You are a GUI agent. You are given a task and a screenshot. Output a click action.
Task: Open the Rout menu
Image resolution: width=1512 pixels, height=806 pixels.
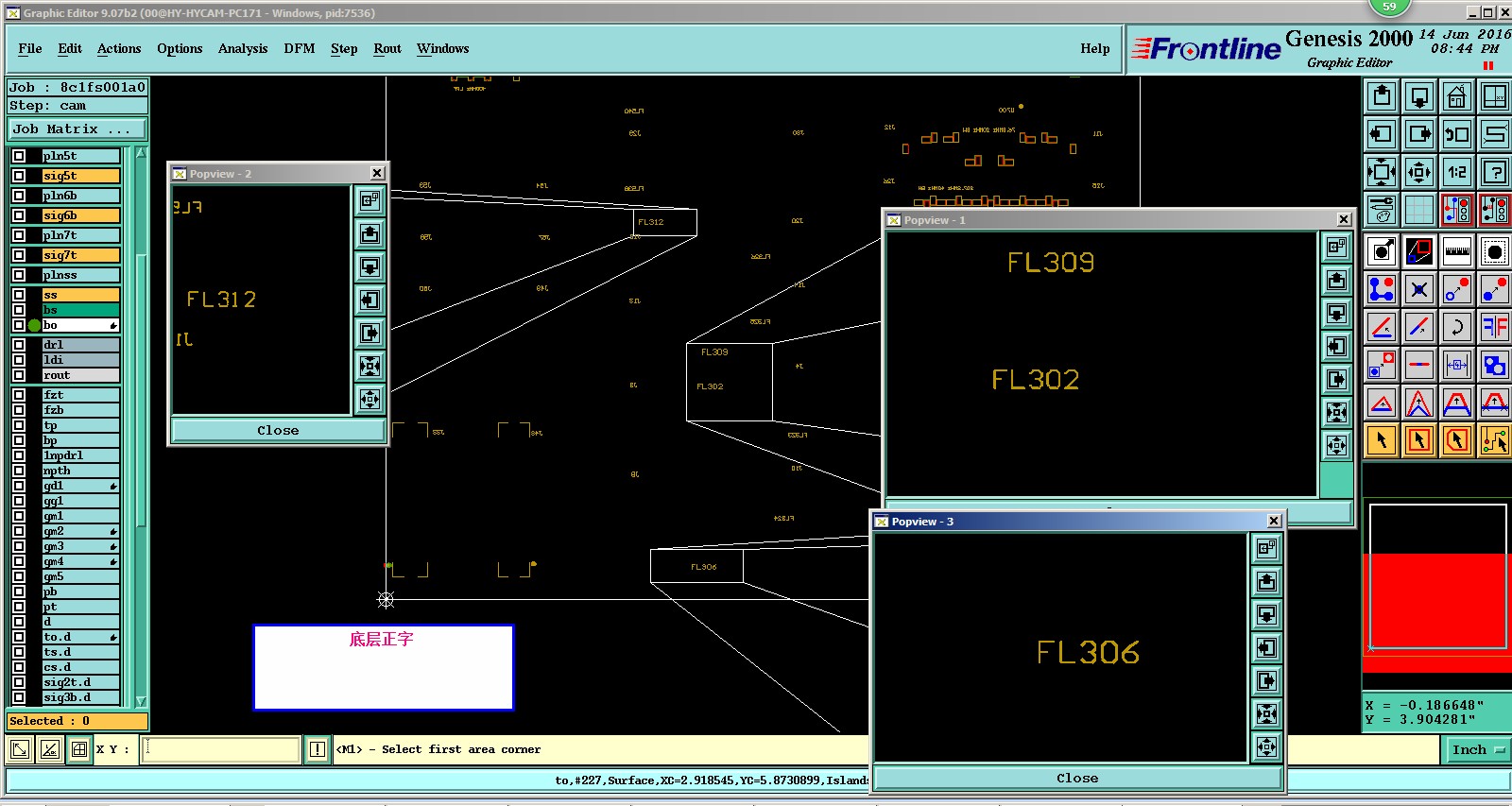click(387, 48)
